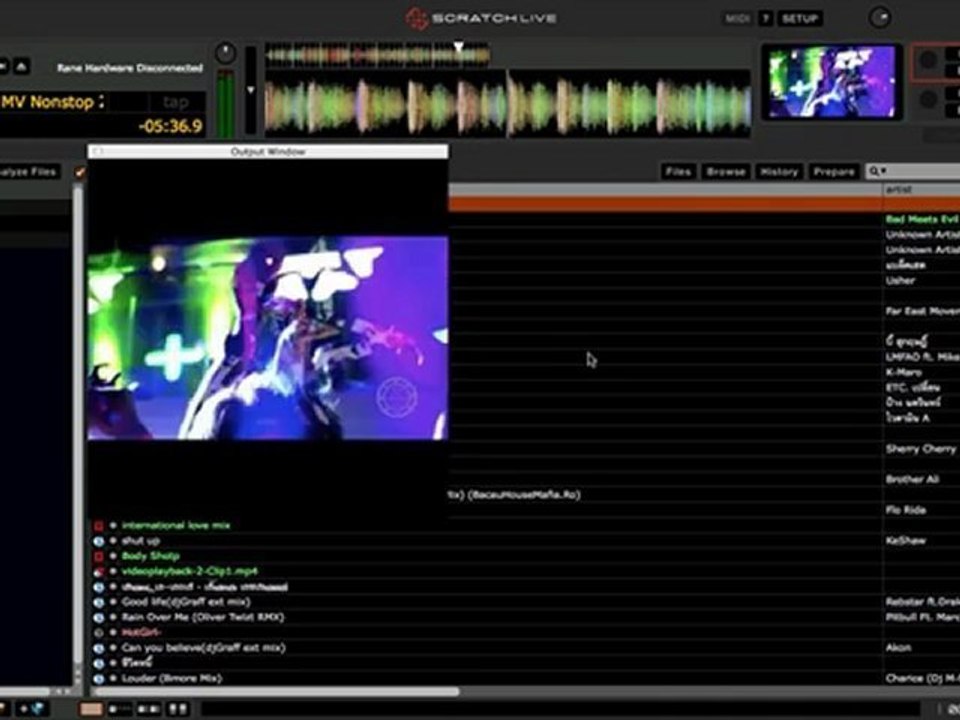Toggle the checkbox beside Analyze Files

pyautogui.click(x=80, y=172)
